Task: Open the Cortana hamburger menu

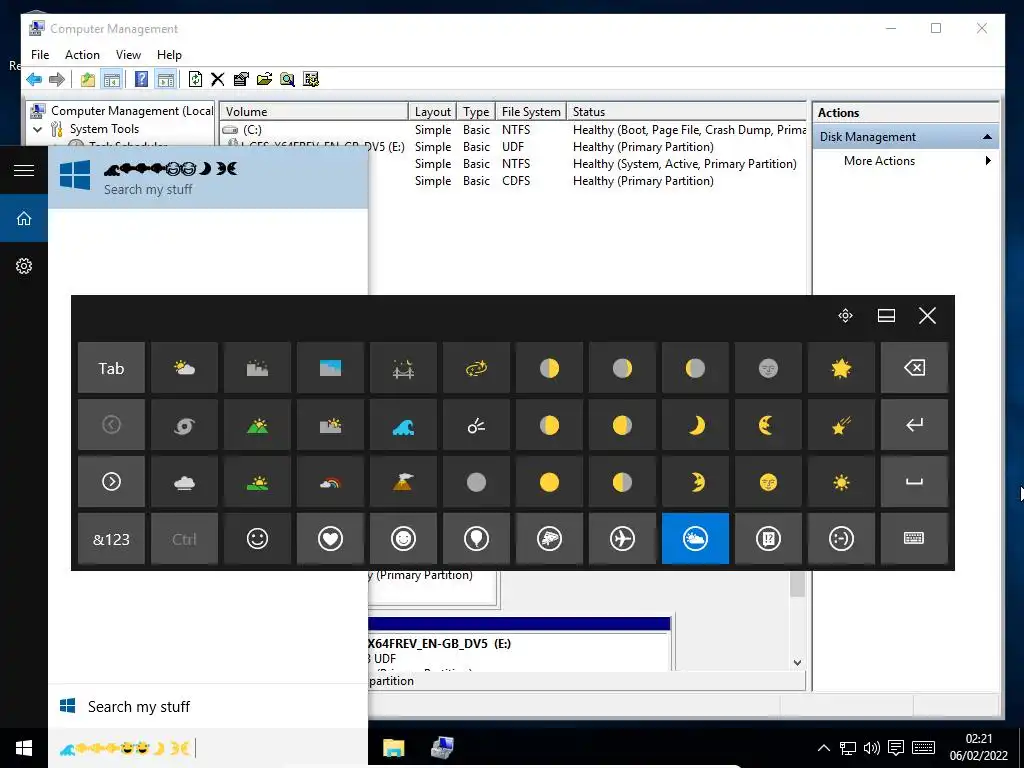Action: (x=24, y=170)
